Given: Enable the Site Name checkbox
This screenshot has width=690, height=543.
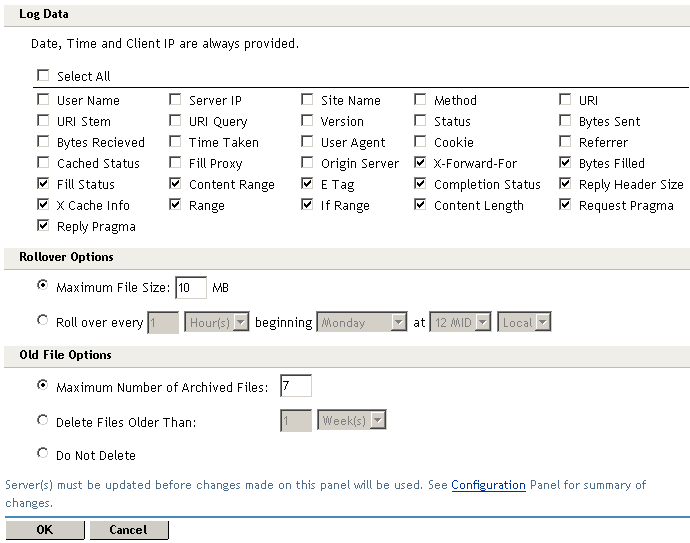Looking at the screenshot, I should [x=307, y=99].
